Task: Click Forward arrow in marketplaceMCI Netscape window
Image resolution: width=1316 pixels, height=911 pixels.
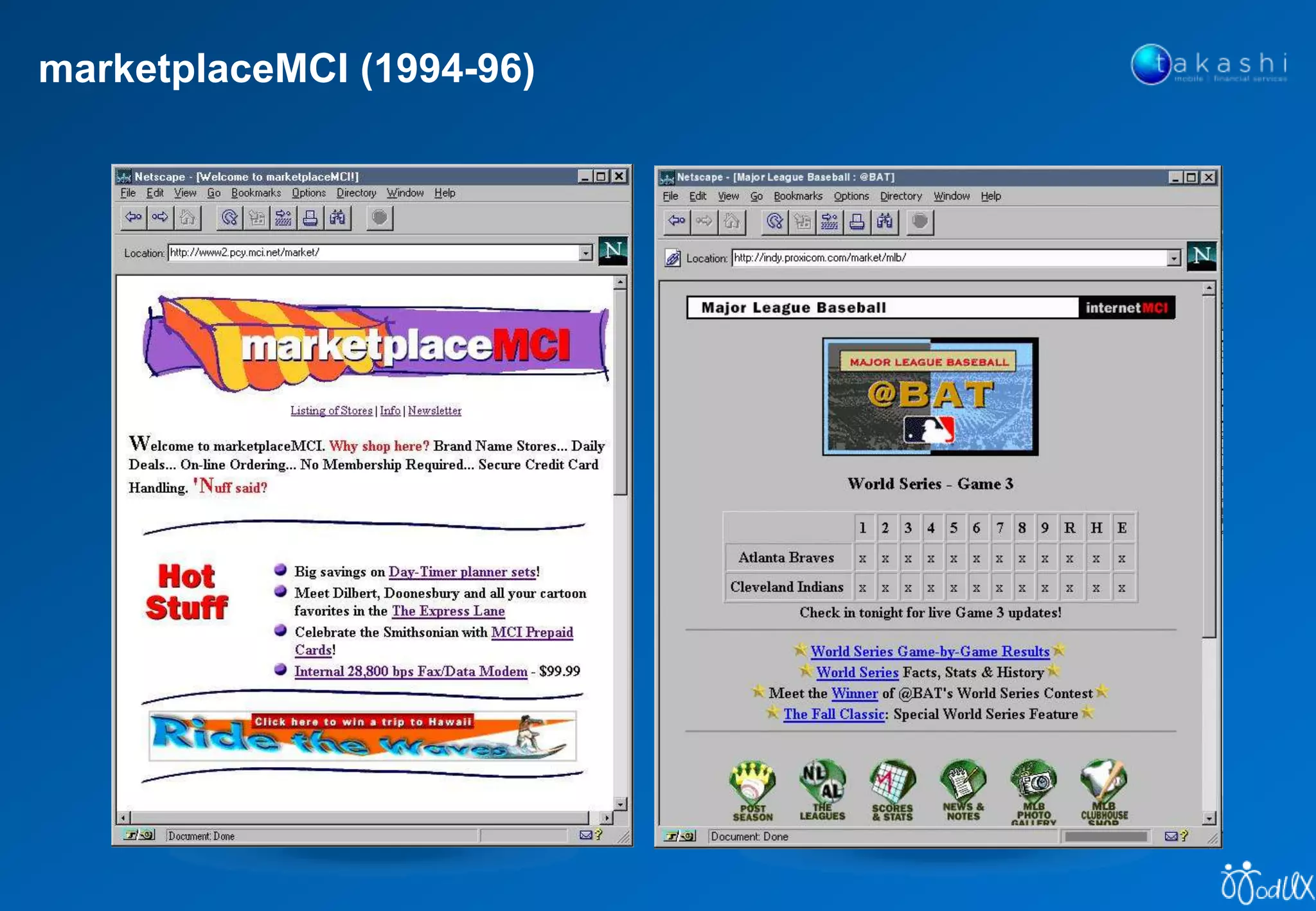Action: click(160, 218)
